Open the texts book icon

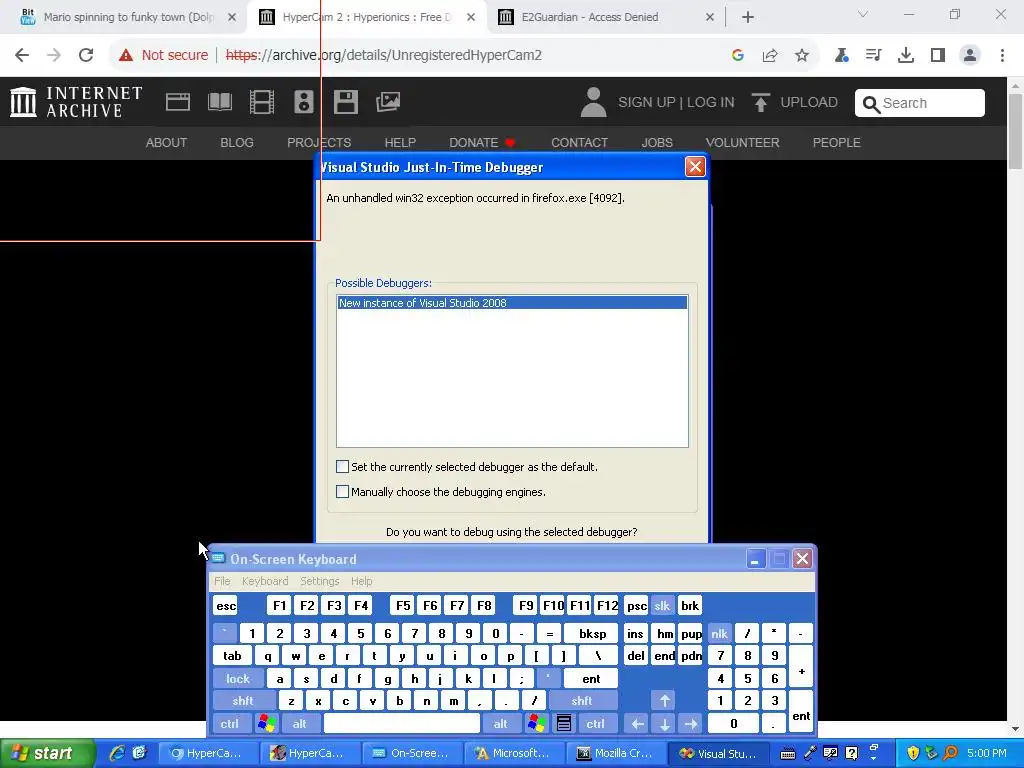click(x=219, y=102)
